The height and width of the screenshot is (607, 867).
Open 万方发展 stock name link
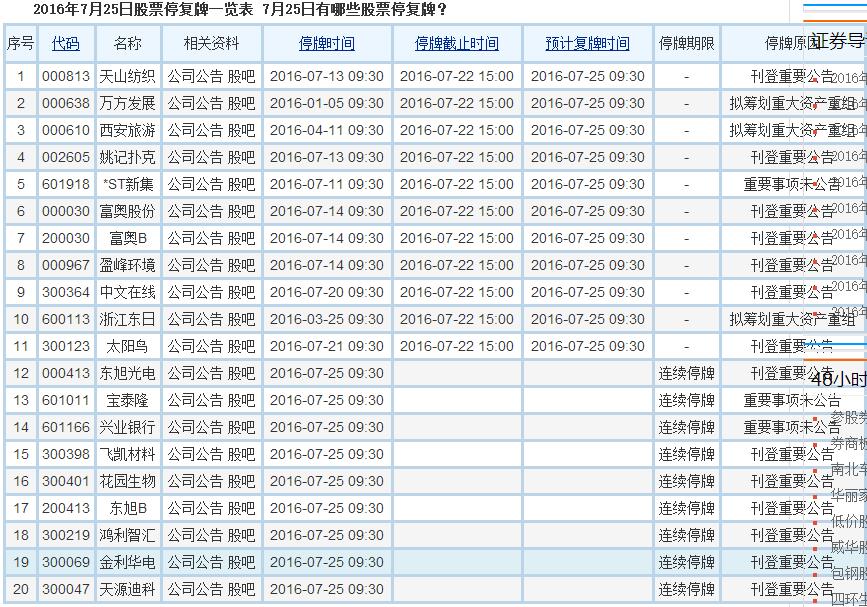click(127, 104)
